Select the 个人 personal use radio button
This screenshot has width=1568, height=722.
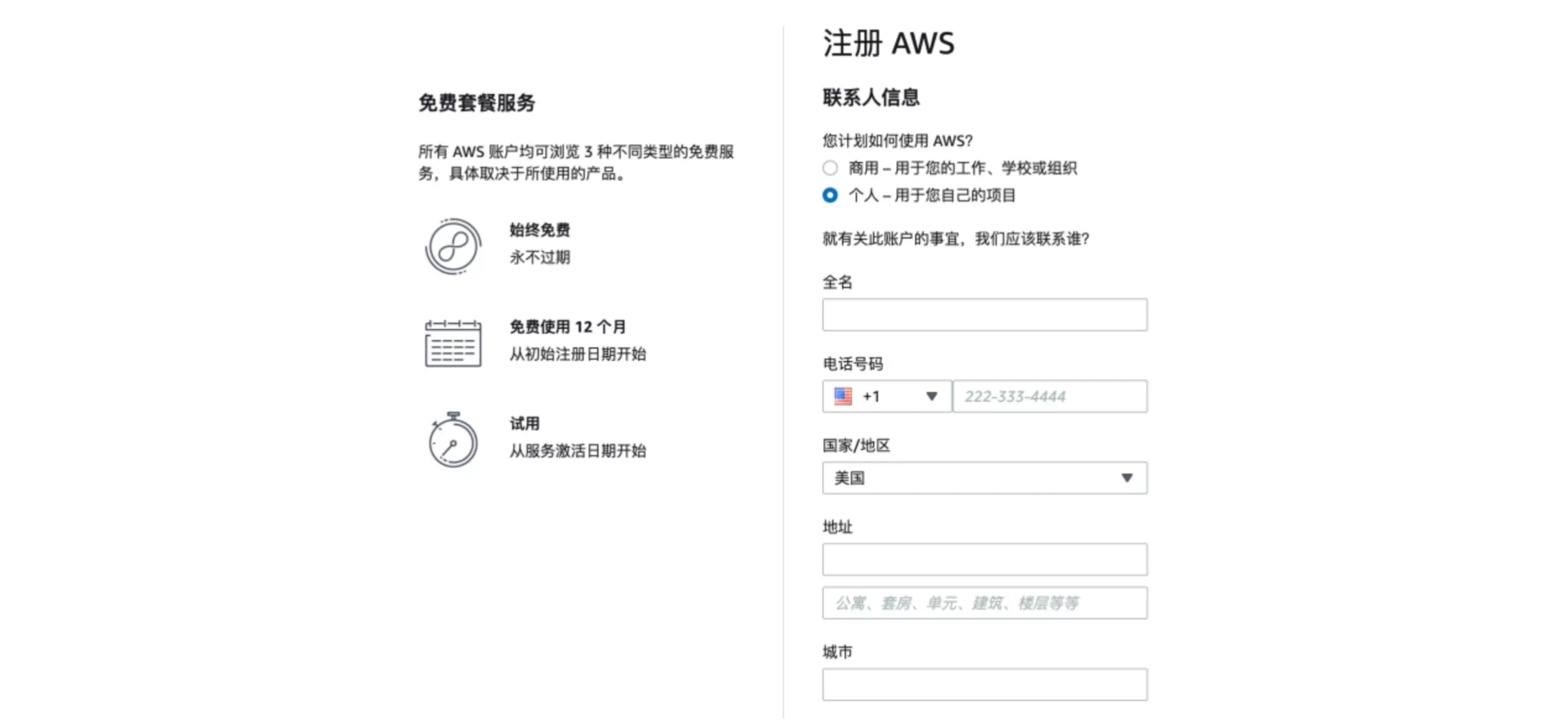(830, 195)
